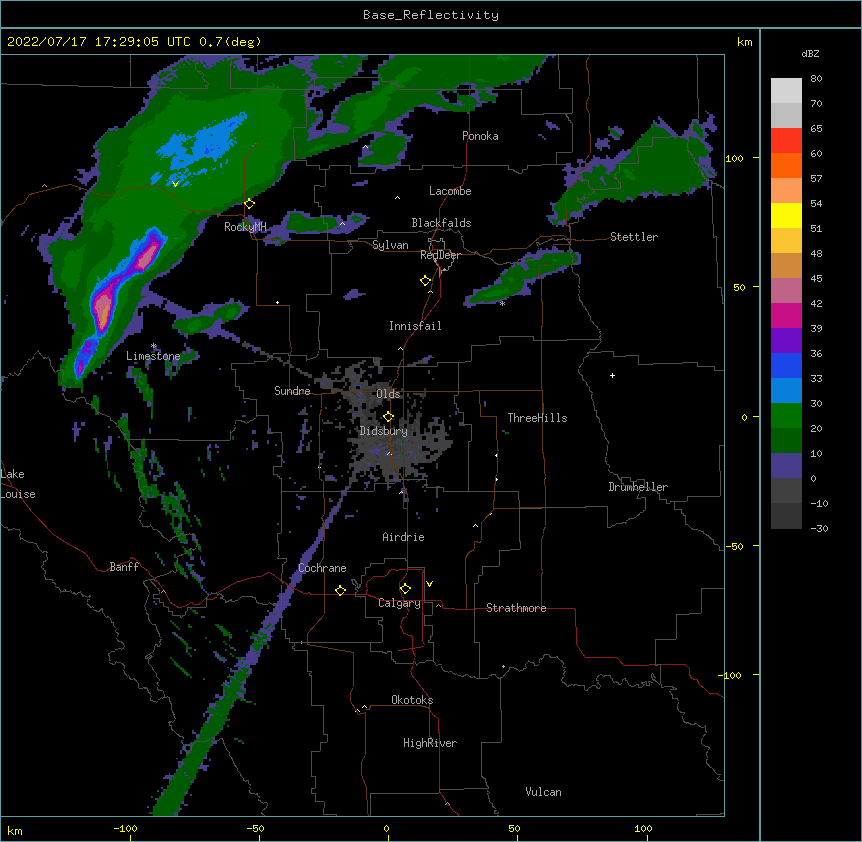Viewport: 862px width, 842px height.
Task: Click the yellow diamond marker above Calgary
Action: (405, 589)
